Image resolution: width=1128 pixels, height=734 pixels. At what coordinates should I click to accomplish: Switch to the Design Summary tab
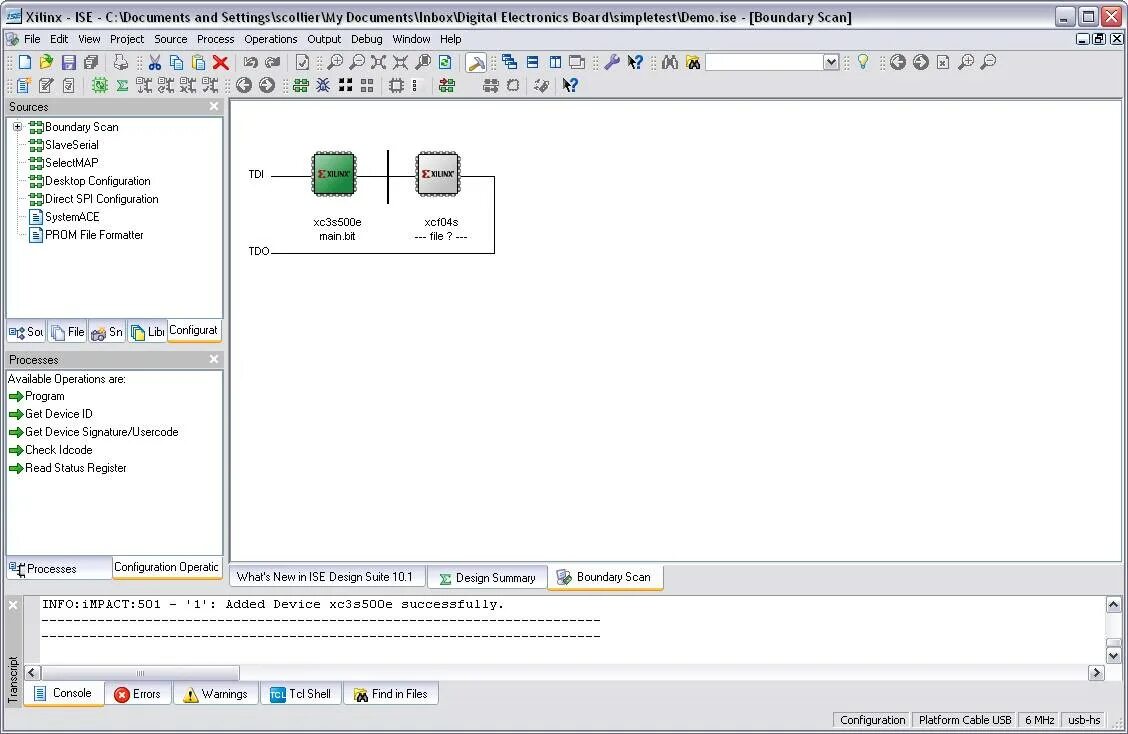(x=487, y=578)
